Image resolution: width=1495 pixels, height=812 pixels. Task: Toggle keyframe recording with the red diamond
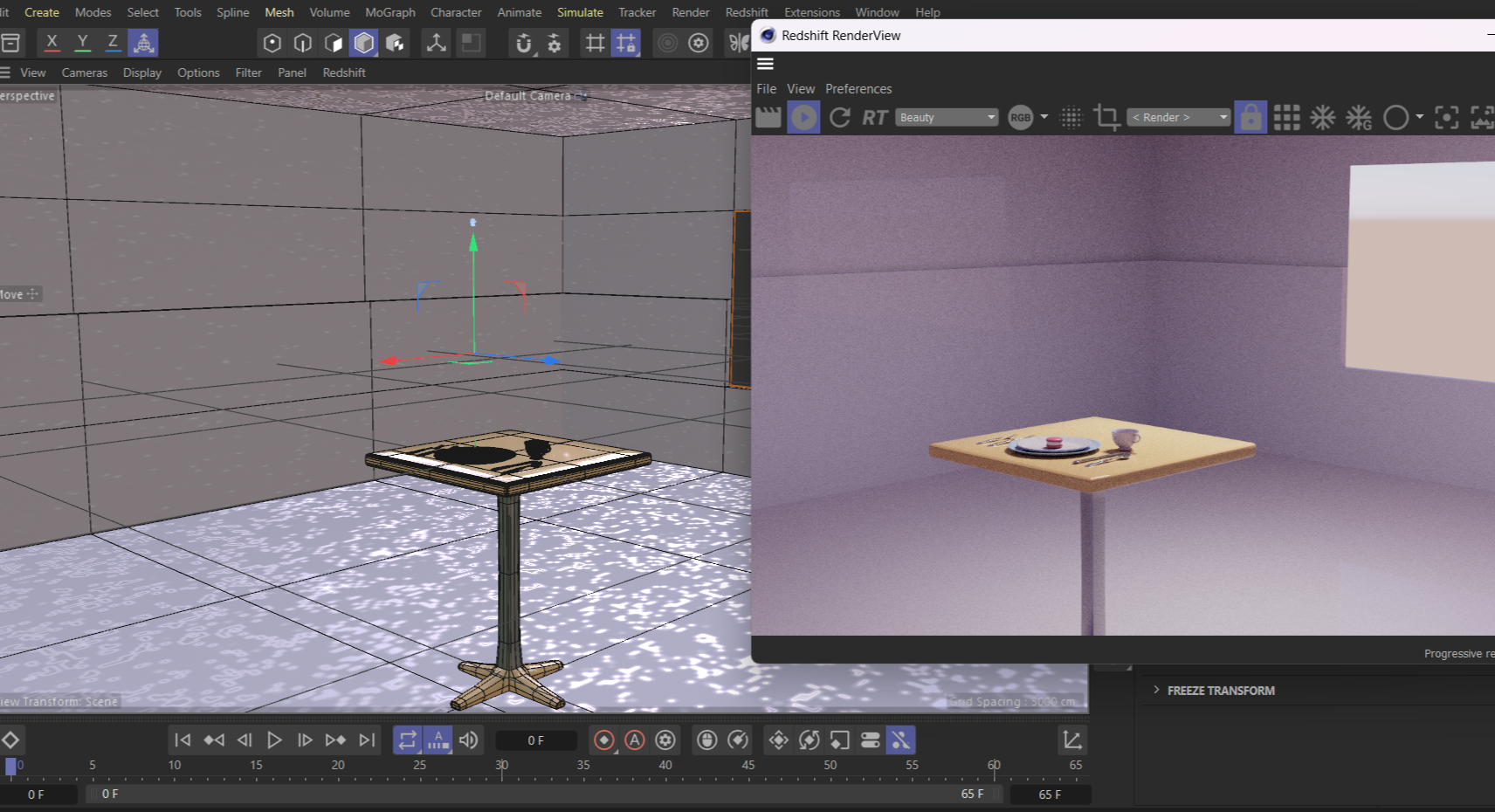[x=604, y=740]
